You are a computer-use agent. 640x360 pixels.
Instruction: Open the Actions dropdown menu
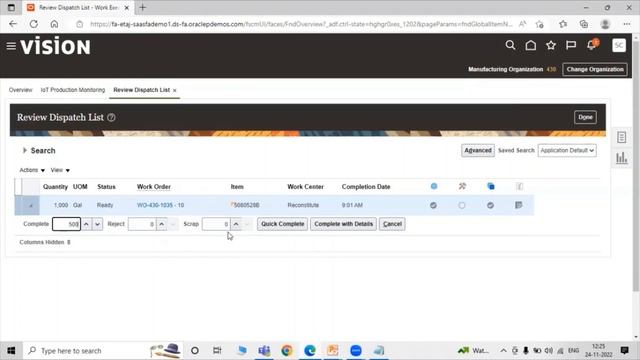[32, 170]
